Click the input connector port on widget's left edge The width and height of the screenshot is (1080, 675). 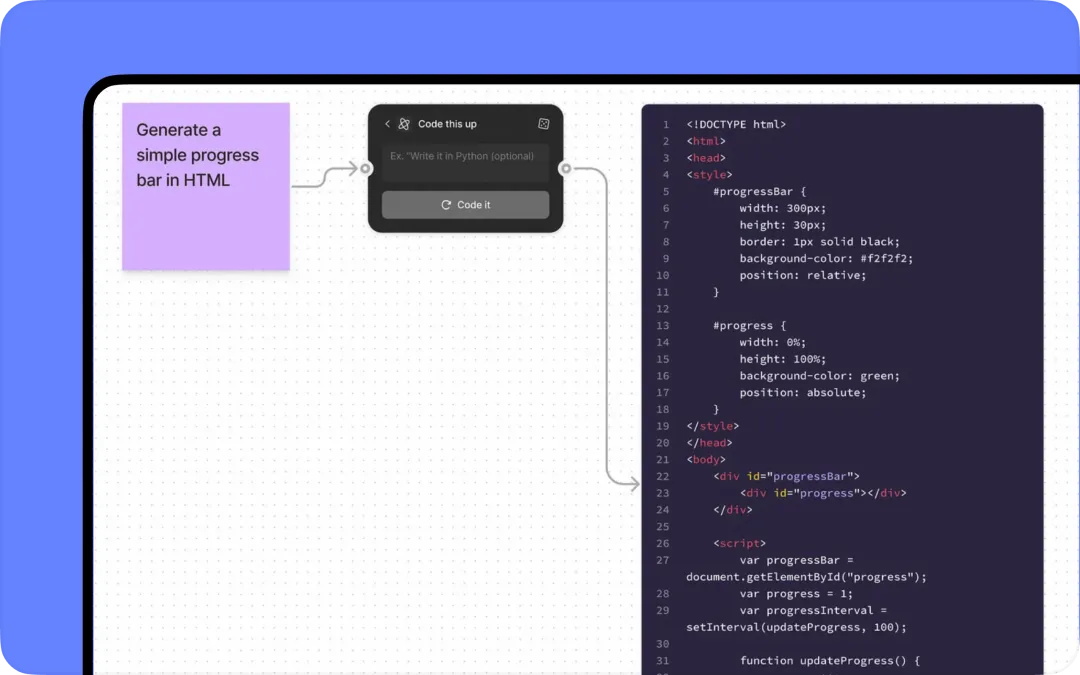[366, 169]
